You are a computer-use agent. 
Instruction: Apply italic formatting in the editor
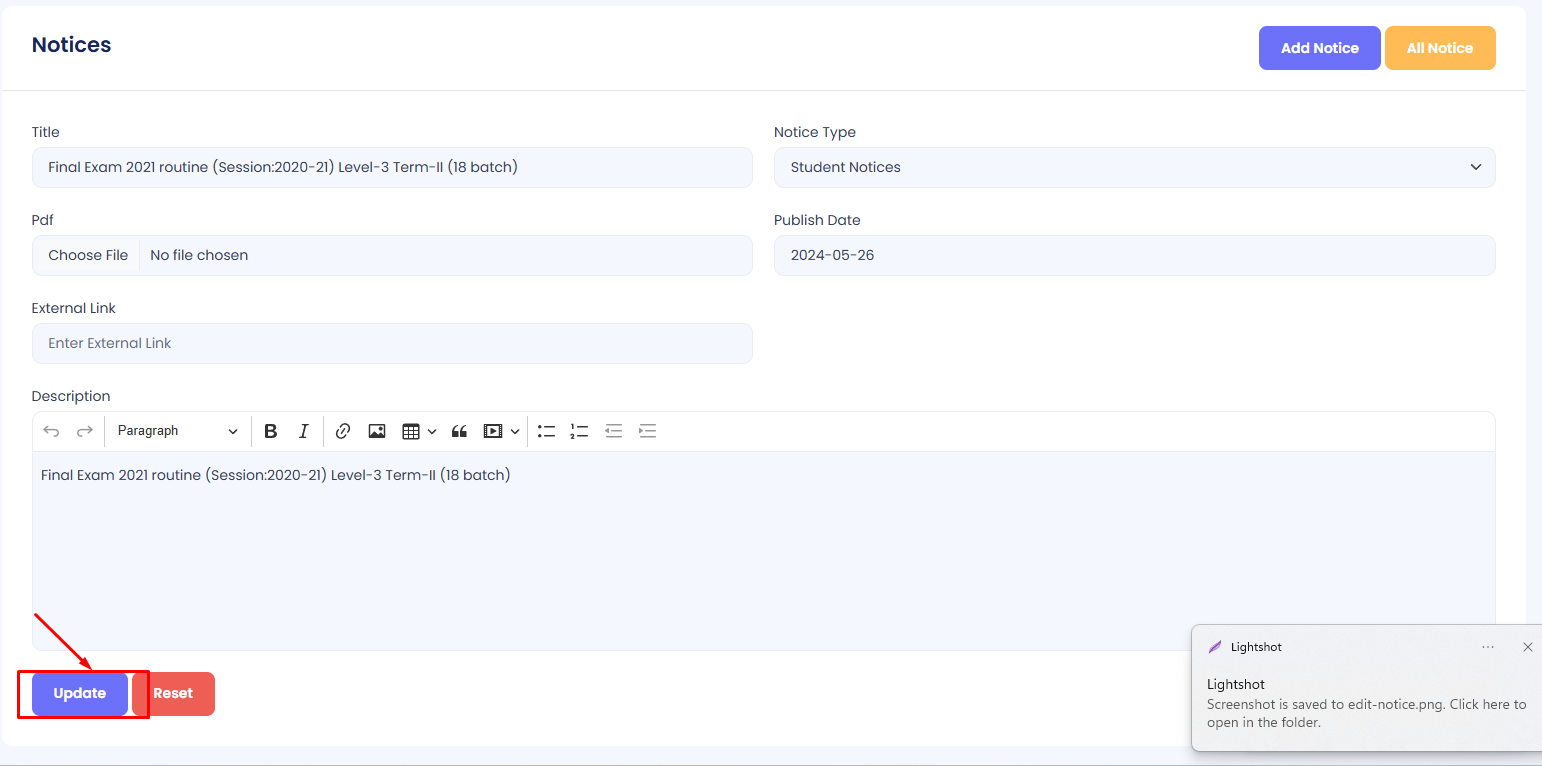click(x=304, y=431)
